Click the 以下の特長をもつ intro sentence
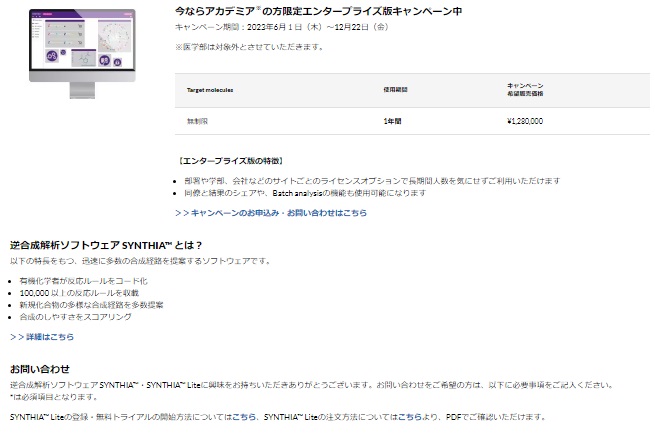655x439 pixels. [140, 261]
